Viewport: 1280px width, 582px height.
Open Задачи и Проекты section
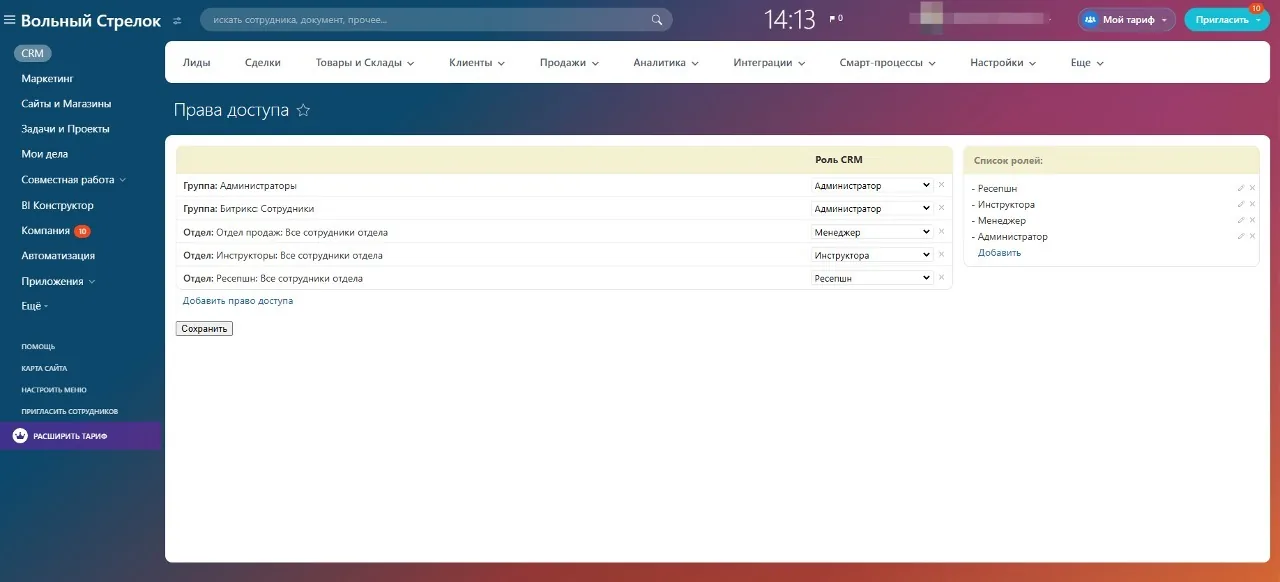click(65, 129)
